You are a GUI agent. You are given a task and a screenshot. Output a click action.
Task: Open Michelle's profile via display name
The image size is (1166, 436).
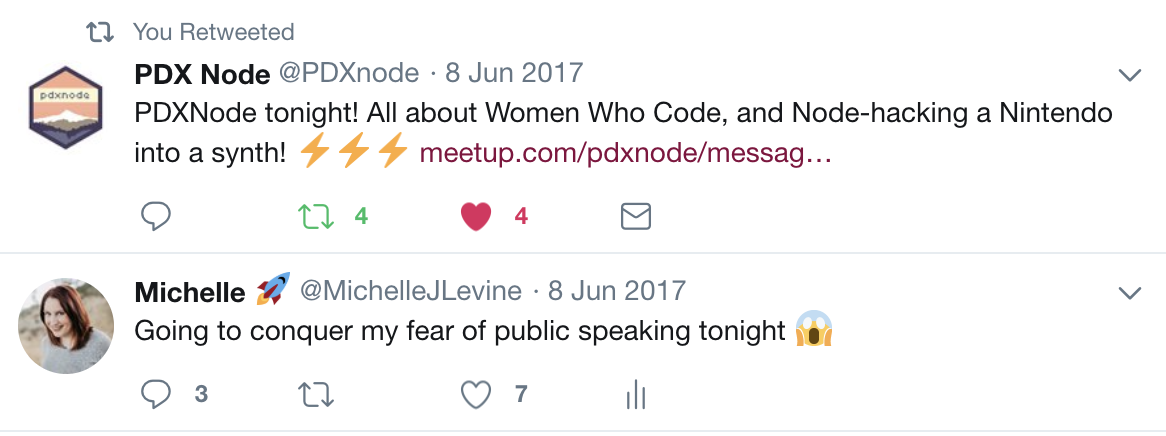[x=190, y=292]
